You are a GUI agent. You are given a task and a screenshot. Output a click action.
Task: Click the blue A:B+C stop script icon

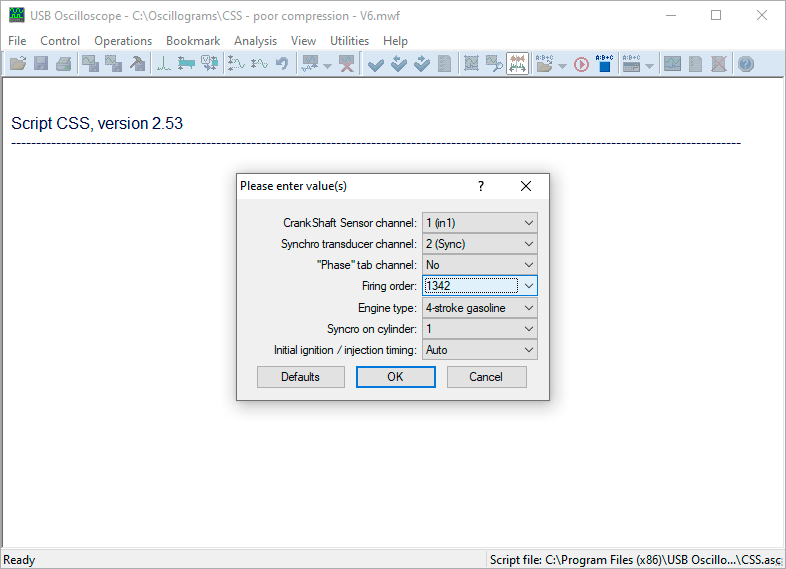pos(604,64)
